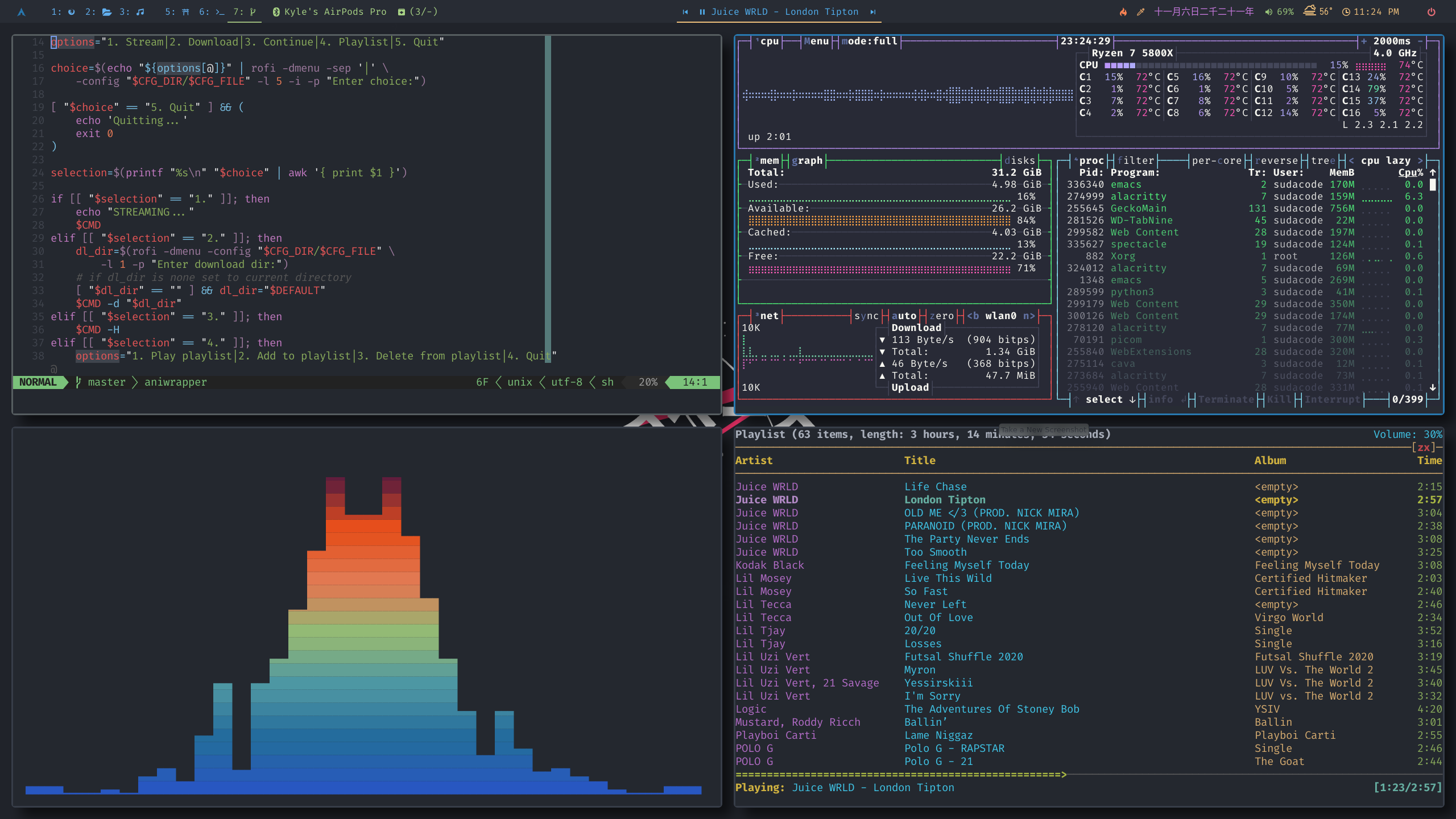Viewport: 1456px width, 819px height.
Task: Skip to previous track in top bar
Action: coord(685,12)
